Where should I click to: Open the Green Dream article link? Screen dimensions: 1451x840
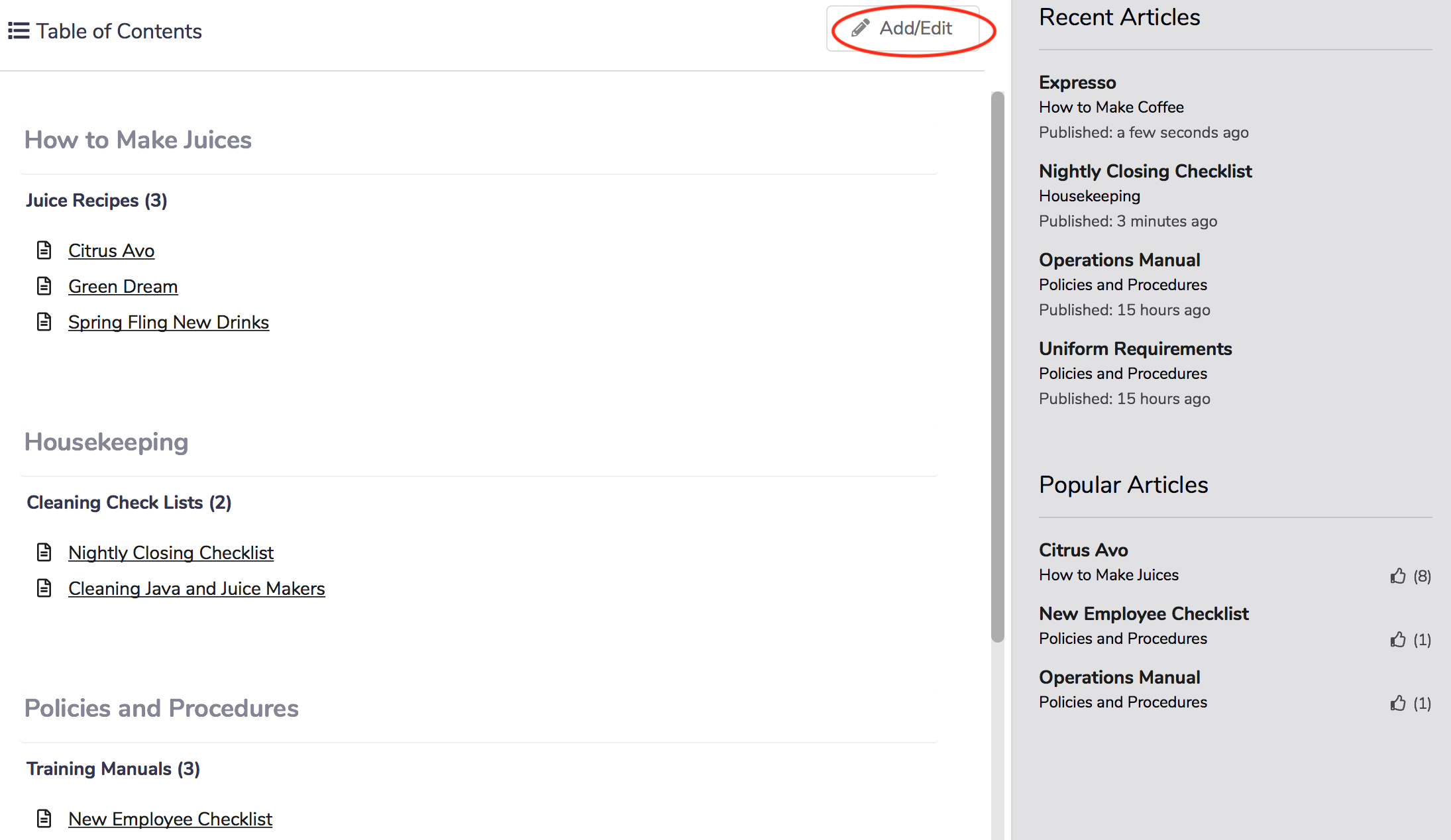click(x=123, y=286)
